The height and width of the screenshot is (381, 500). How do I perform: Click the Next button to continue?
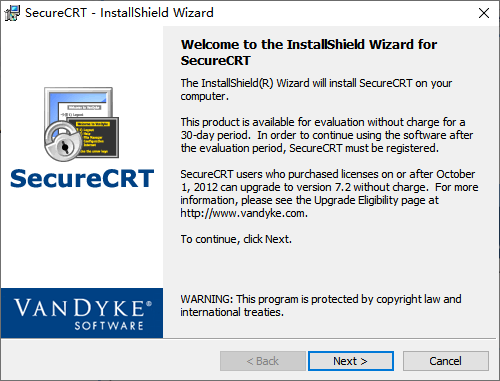coord(351,361)
